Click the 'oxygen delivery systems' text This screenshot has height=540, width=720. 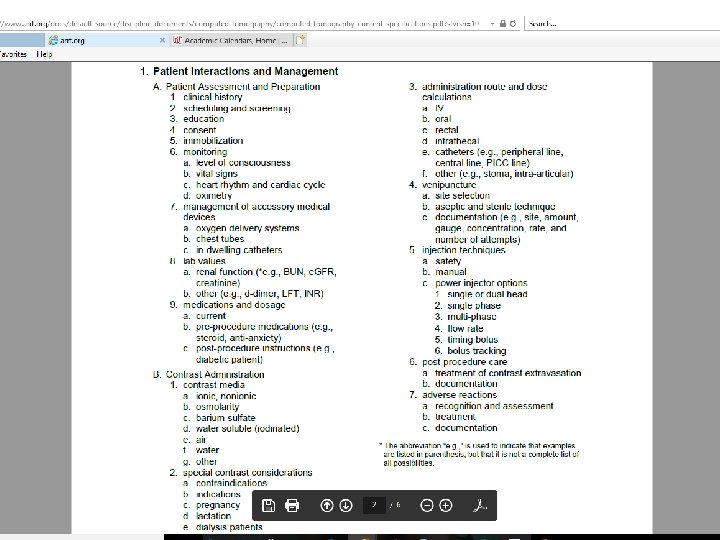[x=248, y=228]
